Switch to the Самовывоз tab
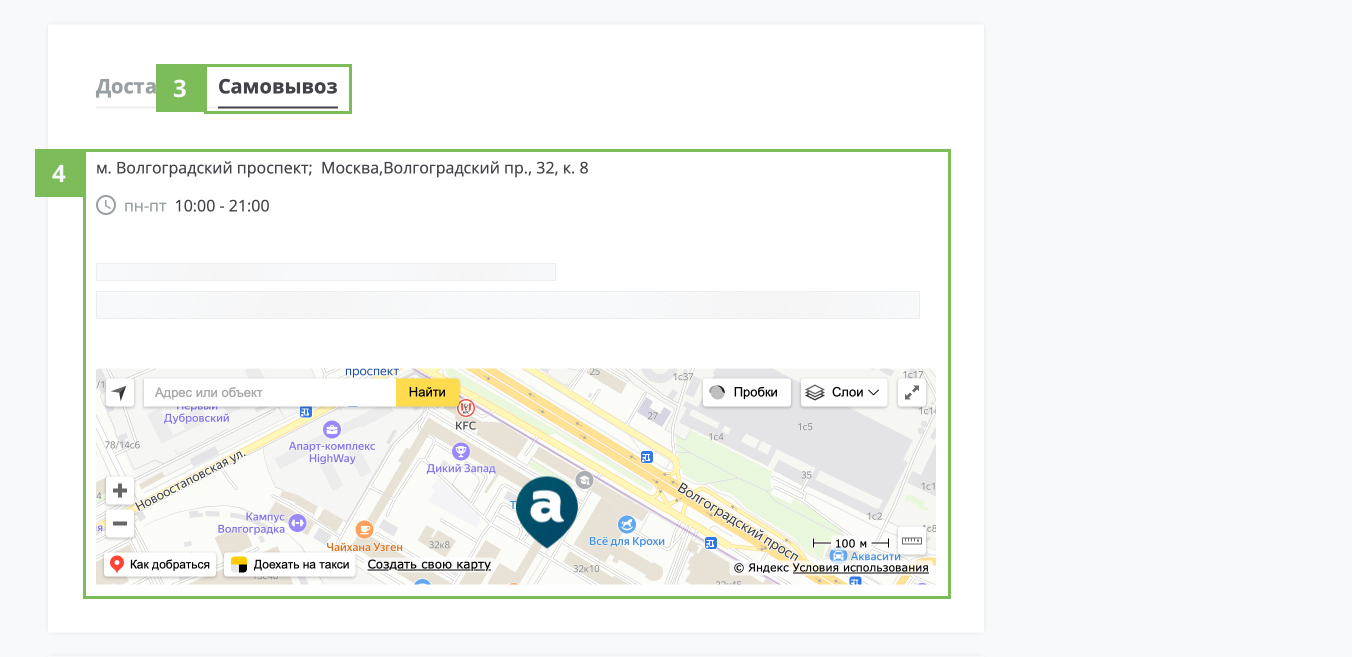Screen dimensions: 1352x657 pyautogui.click(x=278, y=87)
